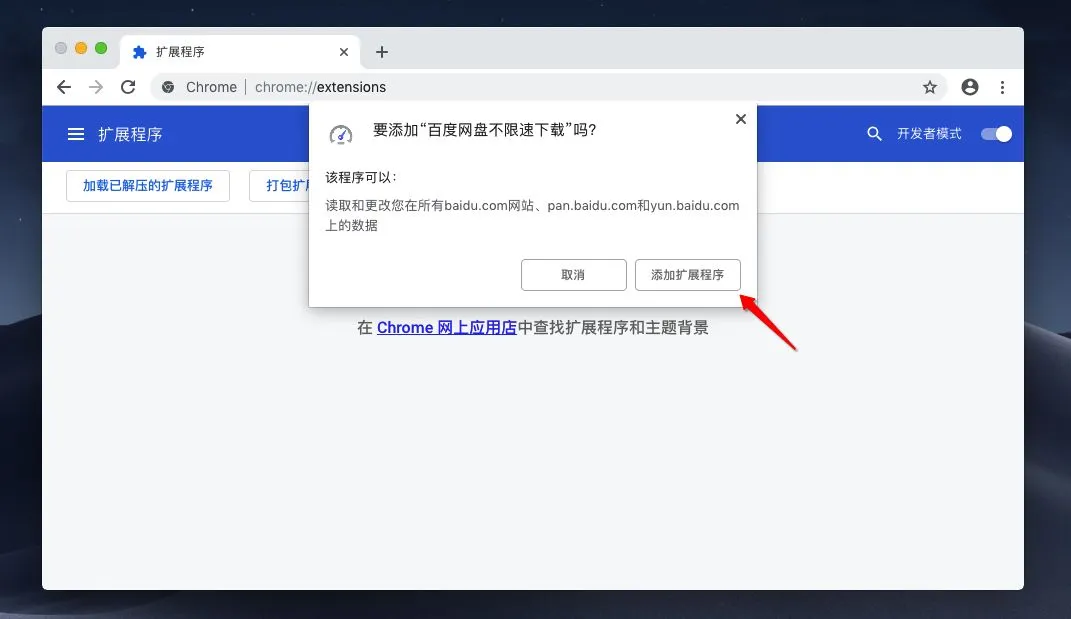Click the yellow minimize window button
The width and height of the screenshot is (1071, 619).
[81, 48]
